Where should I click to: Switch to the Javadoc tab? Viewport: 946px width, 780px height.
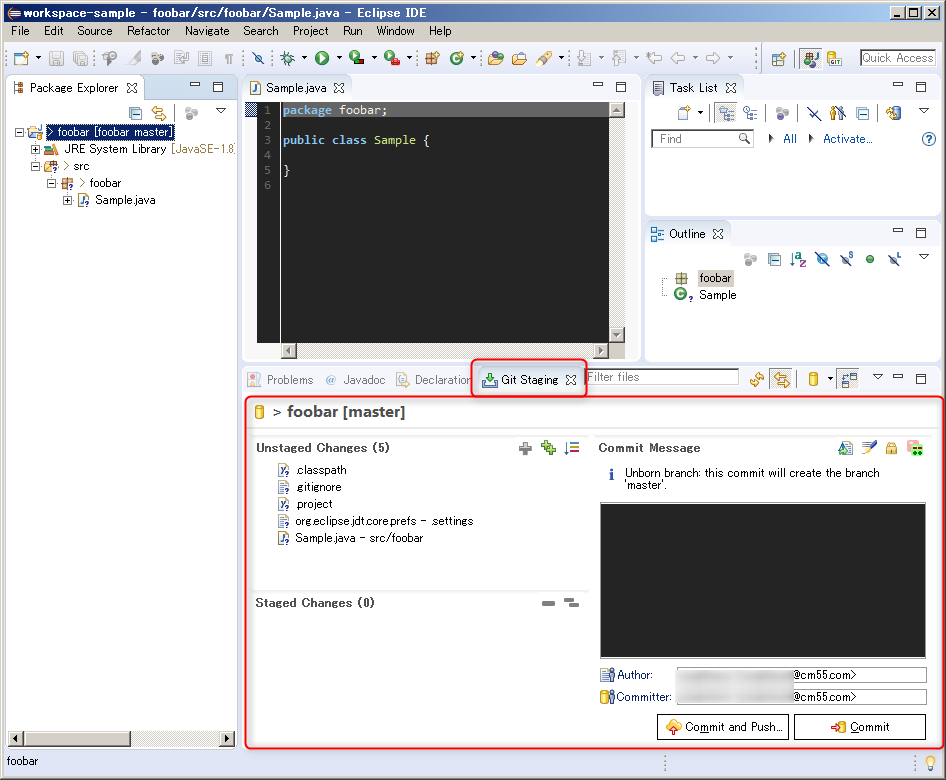click(x=355, y=379)
